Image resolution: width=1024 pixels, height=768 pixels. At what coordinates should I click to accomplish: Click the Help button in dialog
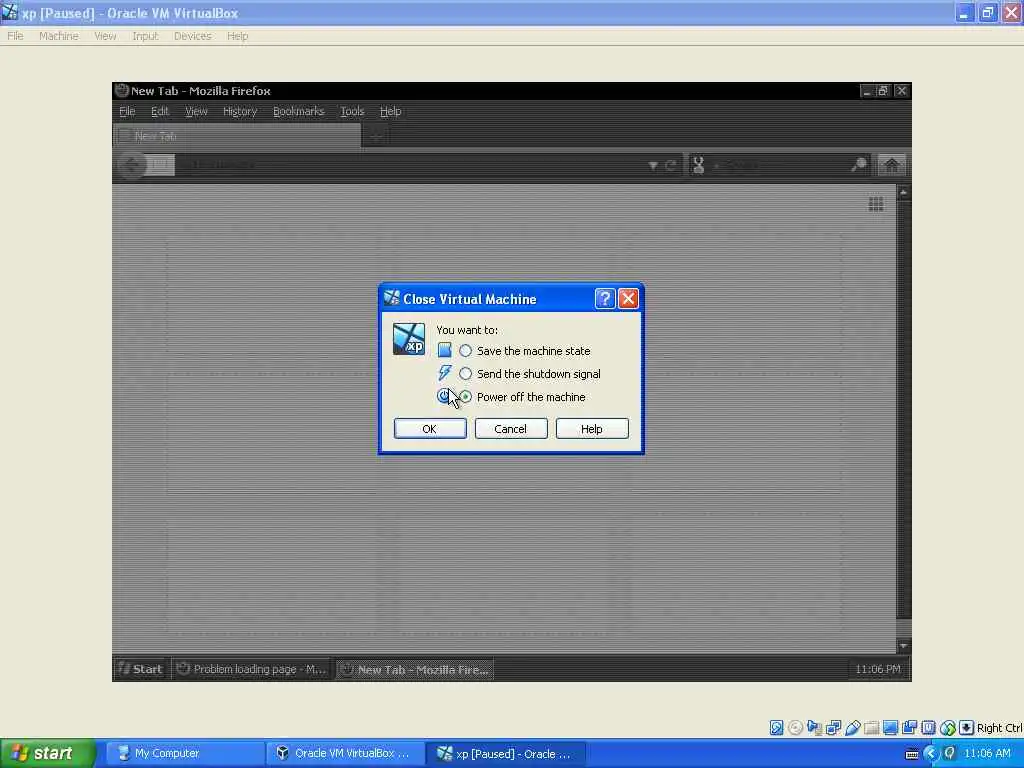(592, 428)
